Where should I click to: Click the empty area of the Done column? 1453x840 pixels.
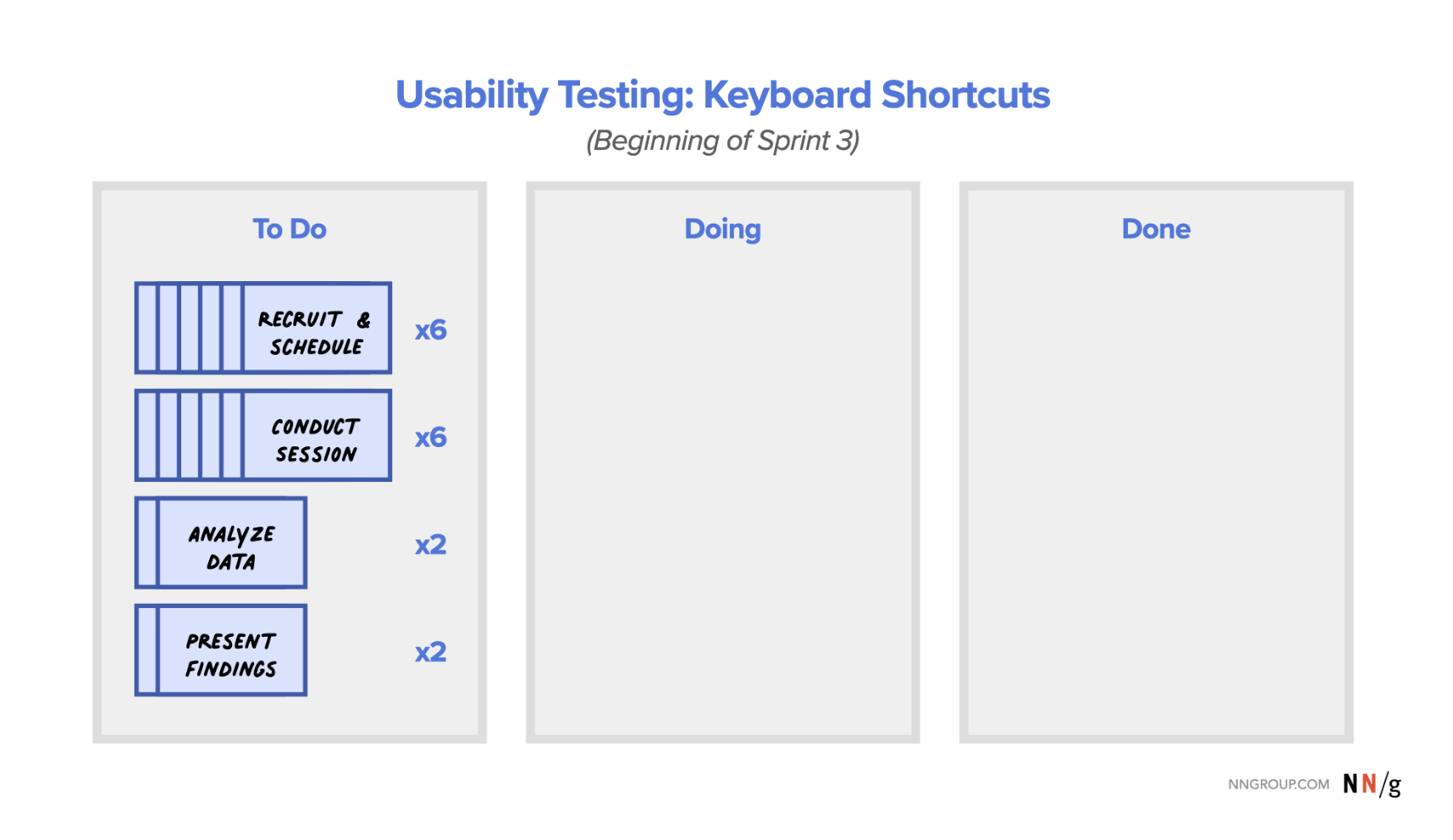tap(1155, 491)
